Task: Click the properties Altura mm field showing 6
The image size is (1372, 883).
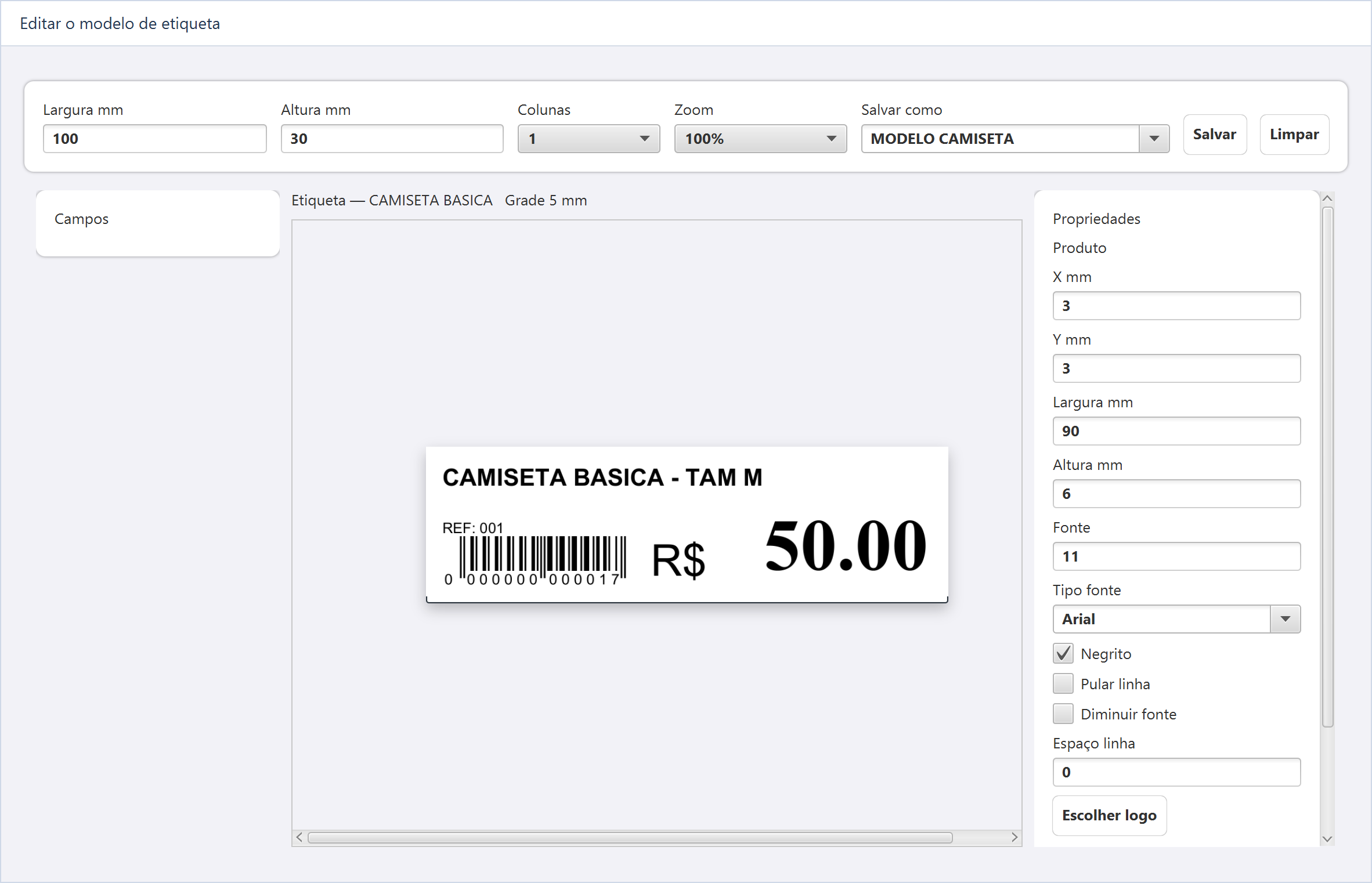Action: click(x=1176, y=494)
